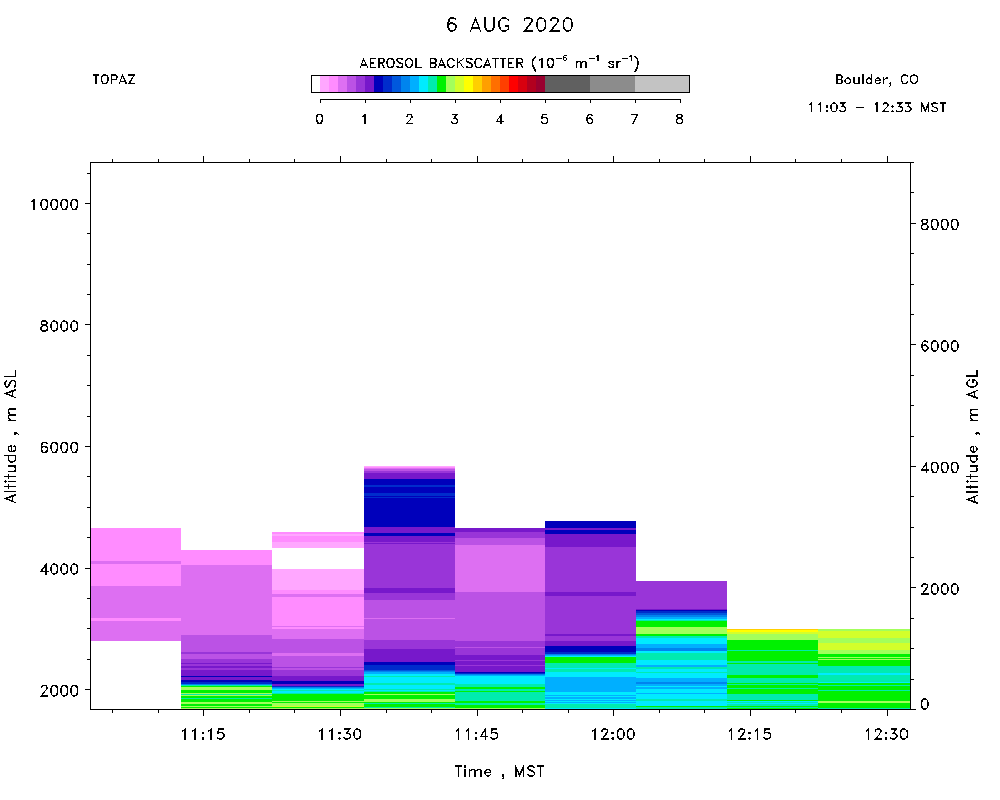1000x800 pixels.
Task: Click colorbar tick label '4'
Action: click(499, 119)
